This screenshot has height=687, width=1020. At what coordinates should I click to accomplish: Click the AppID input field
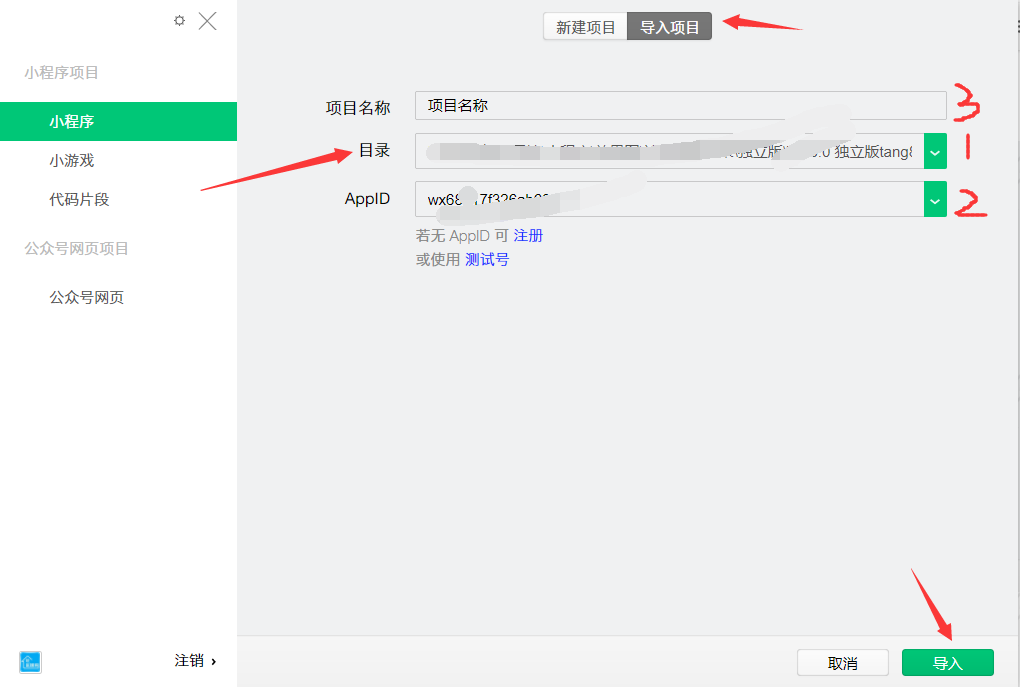pyautogui.click(x=669, y=199)
